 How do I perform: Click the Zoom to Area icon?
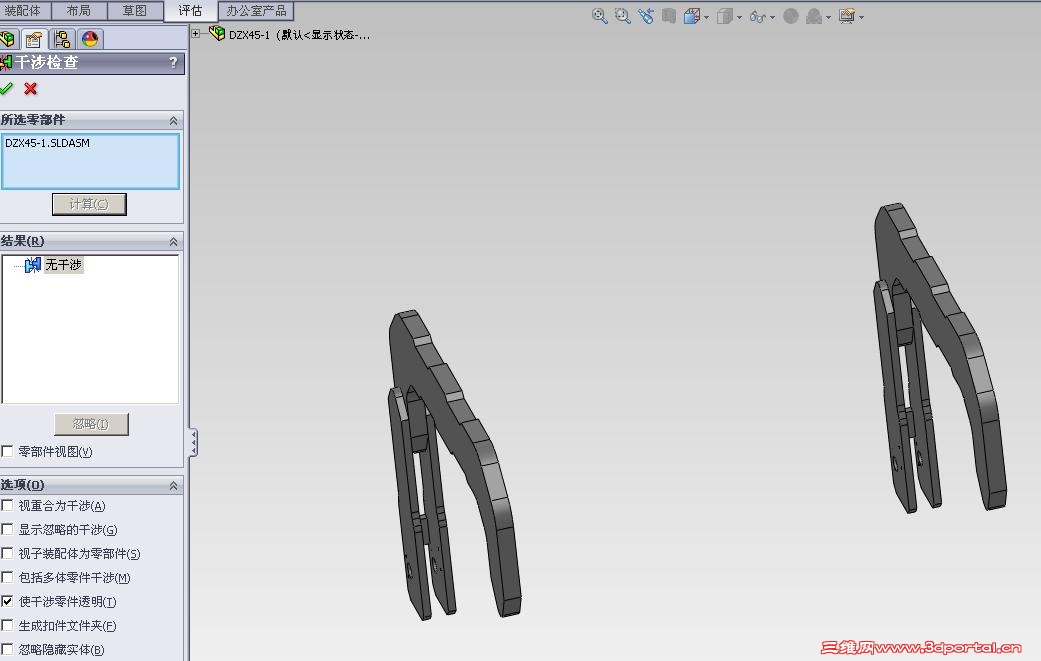click(x=622, y=17)
